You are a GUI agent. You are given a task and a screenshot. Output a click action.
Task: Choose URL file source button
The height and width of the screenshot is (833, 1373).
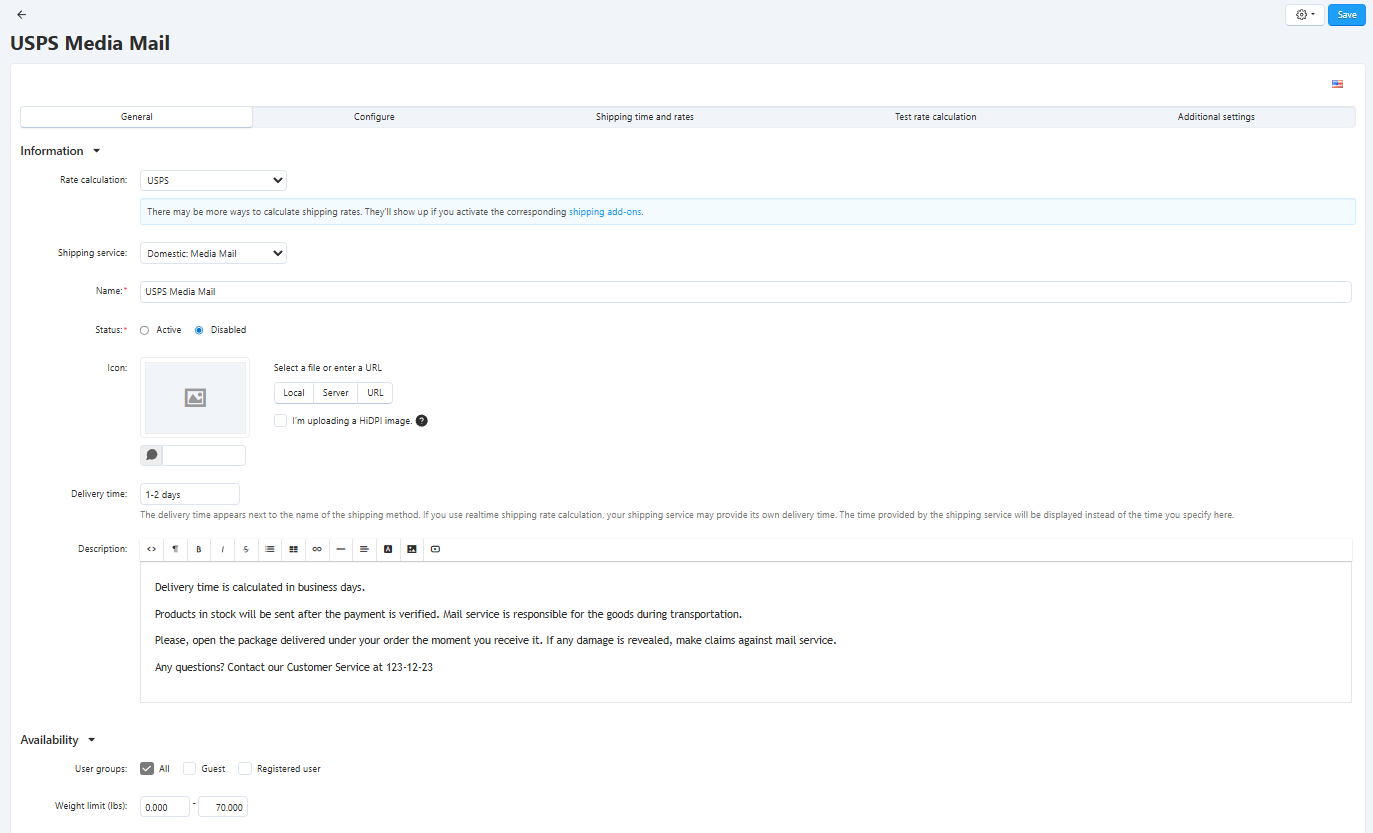point(375,393)
